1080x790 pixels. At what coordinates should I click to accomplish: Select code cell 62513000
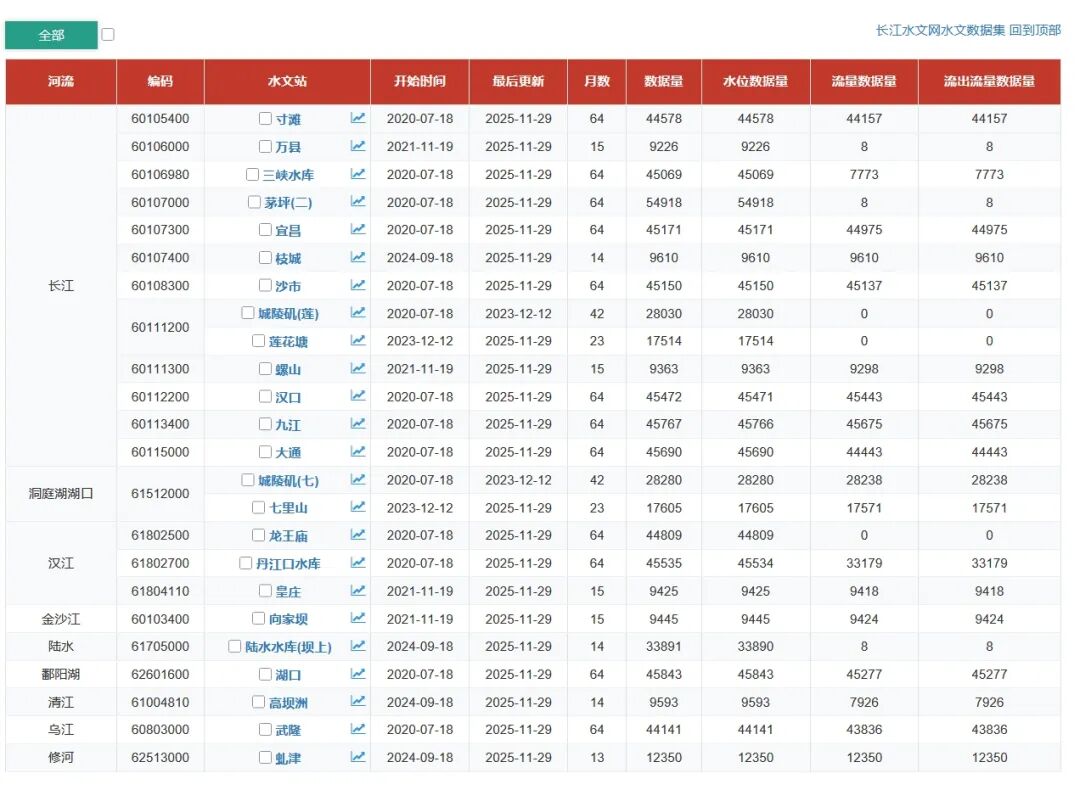[160, 758]
